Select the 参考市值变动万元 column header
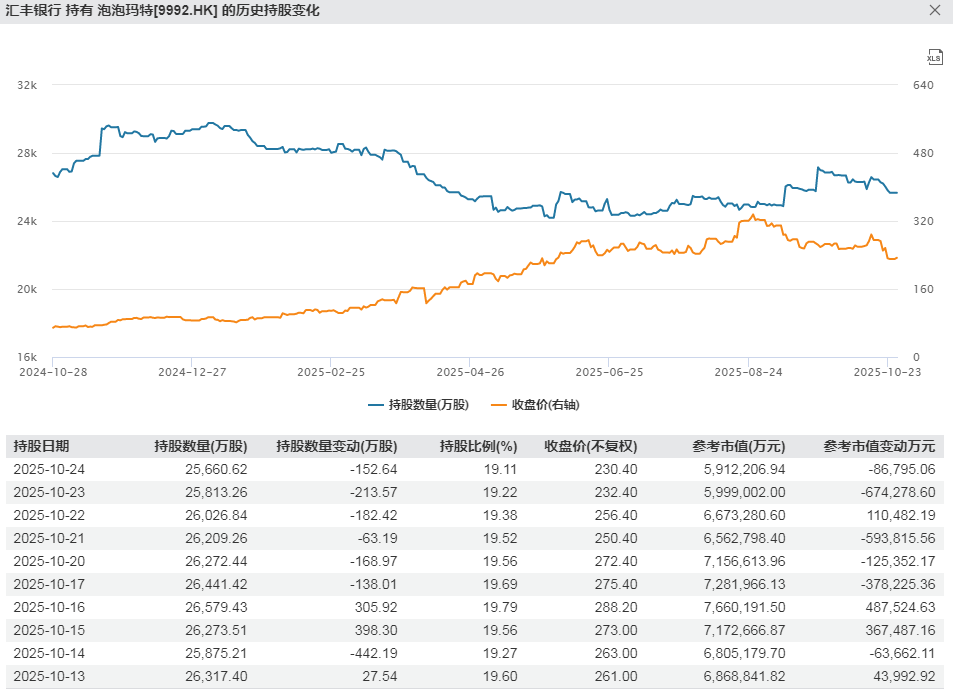 tap(878, 446)
